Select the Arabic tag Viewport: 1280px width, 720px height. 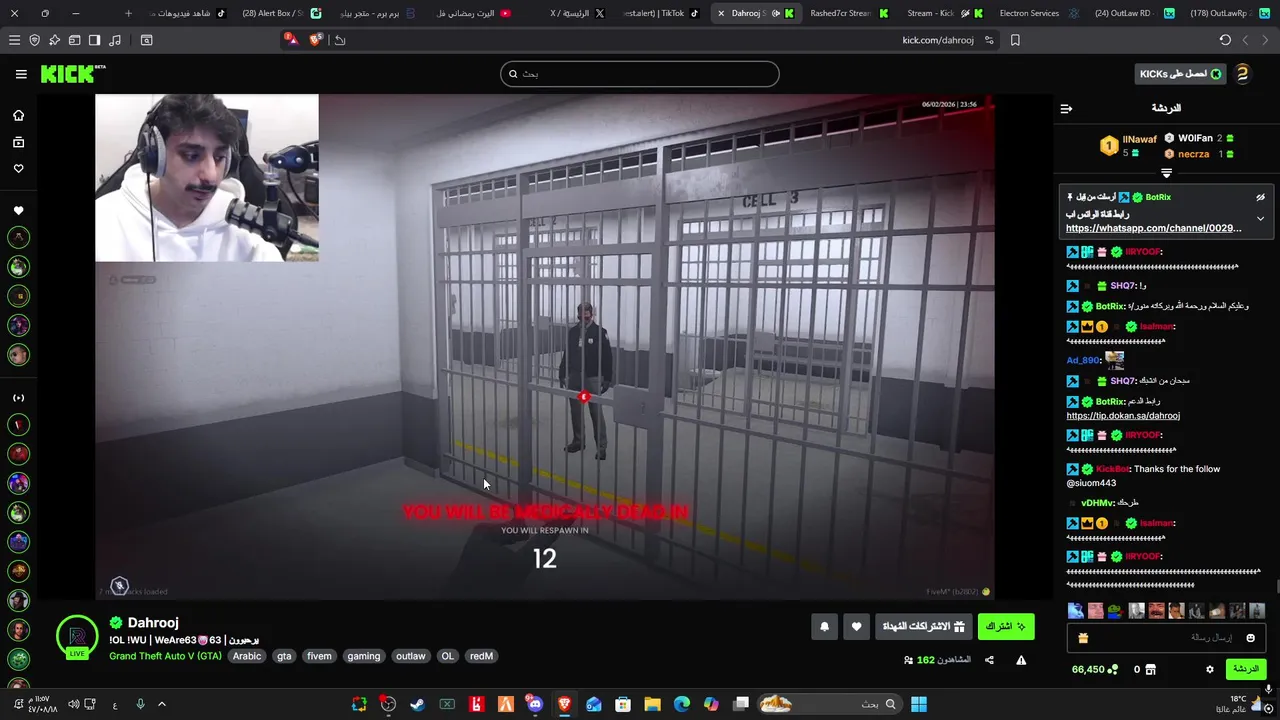(x=247, y=656)
